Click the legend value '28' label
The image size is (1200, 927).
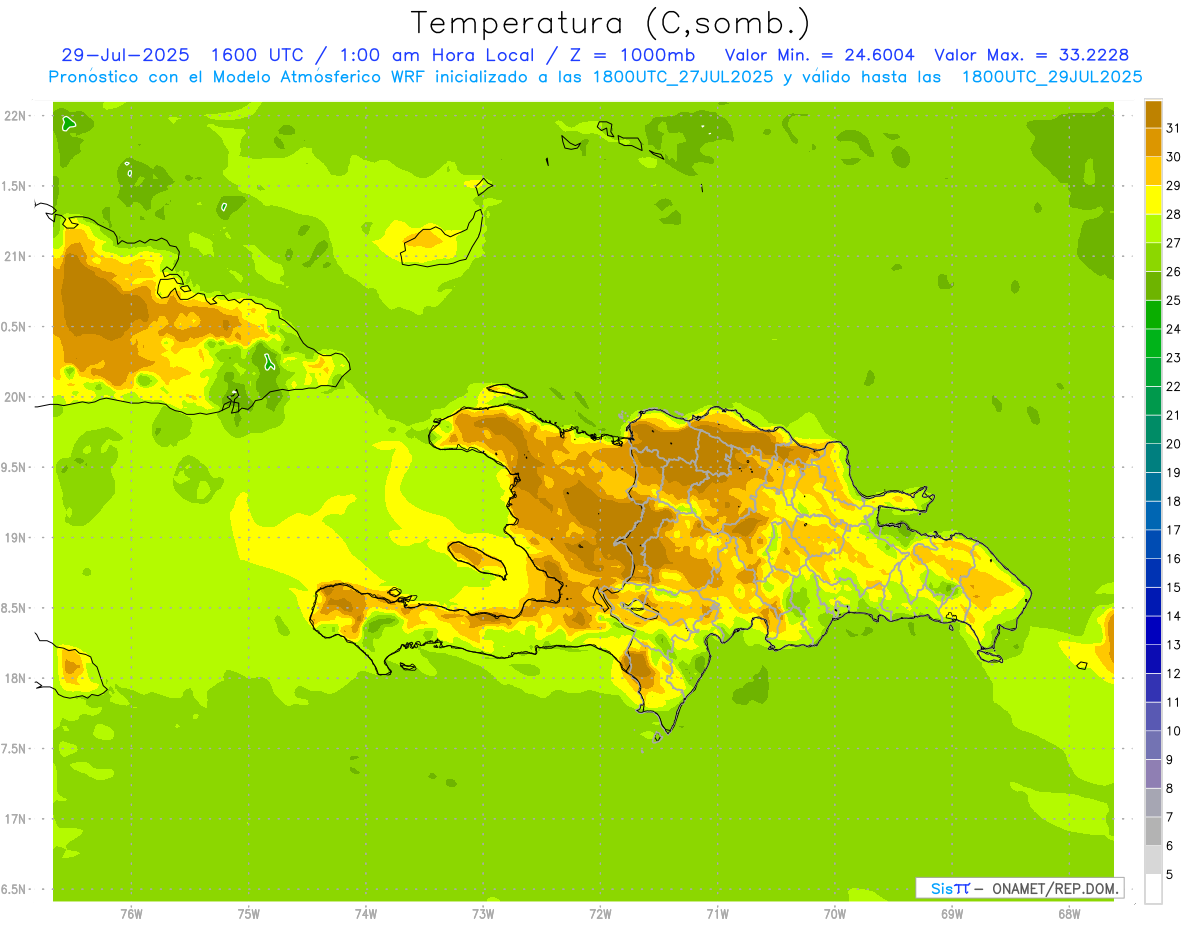(x=1173, y=214)
